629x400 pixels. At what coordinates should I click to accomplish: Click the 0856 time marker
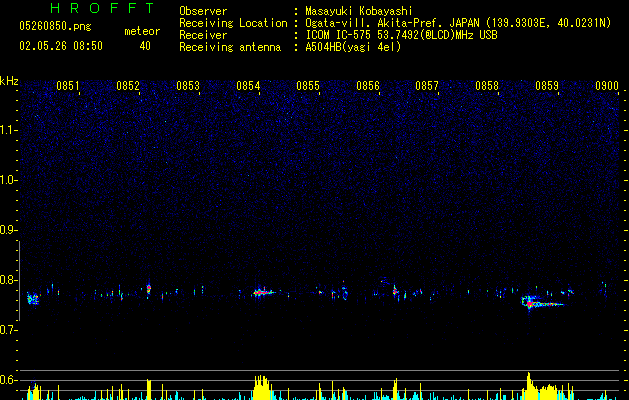click(368, 86)
